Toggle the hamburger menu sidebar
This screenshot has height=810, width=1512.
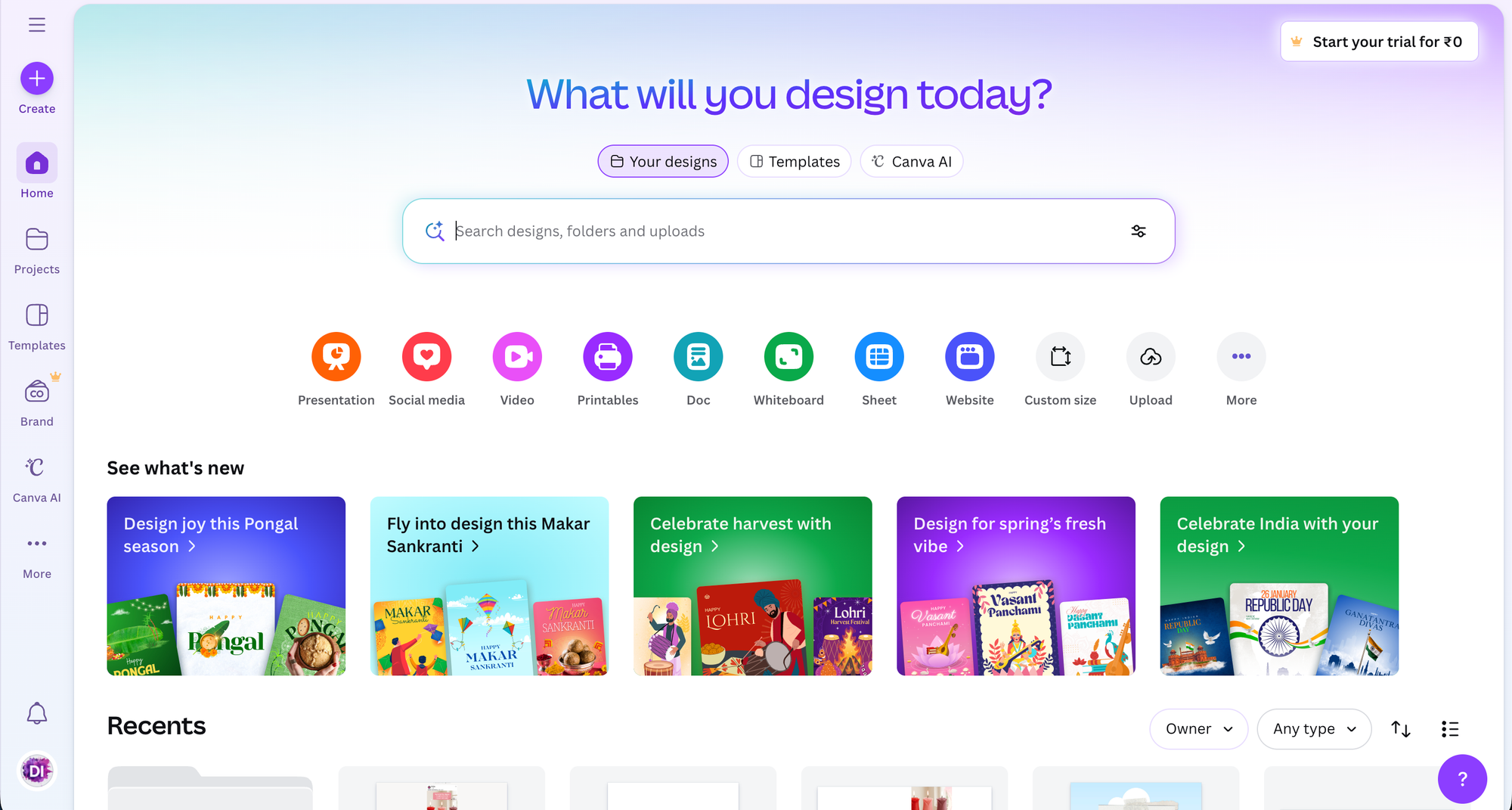coord(36,25)
